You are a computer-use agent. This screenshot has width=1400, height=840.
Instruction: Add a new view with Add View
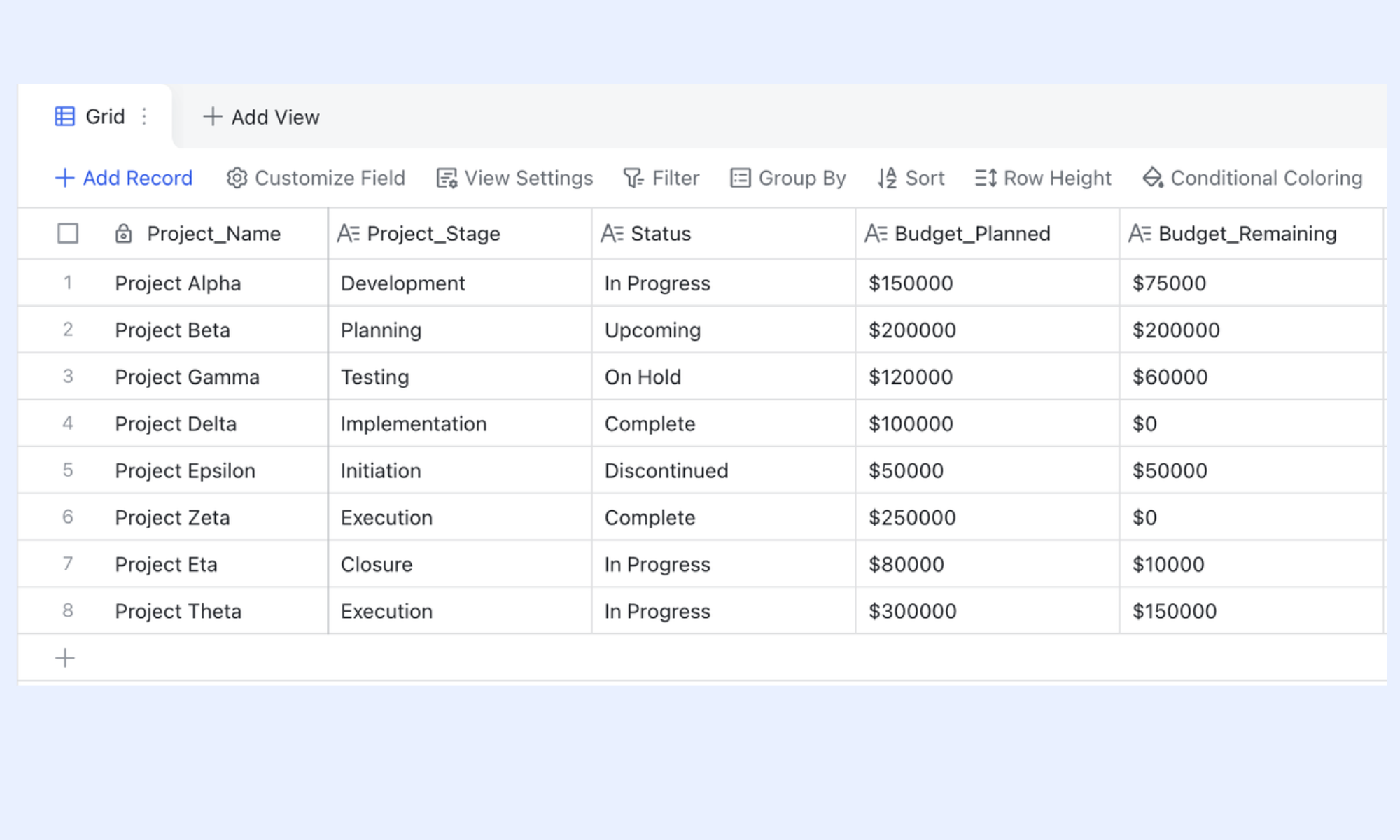(x=261, y=117)
